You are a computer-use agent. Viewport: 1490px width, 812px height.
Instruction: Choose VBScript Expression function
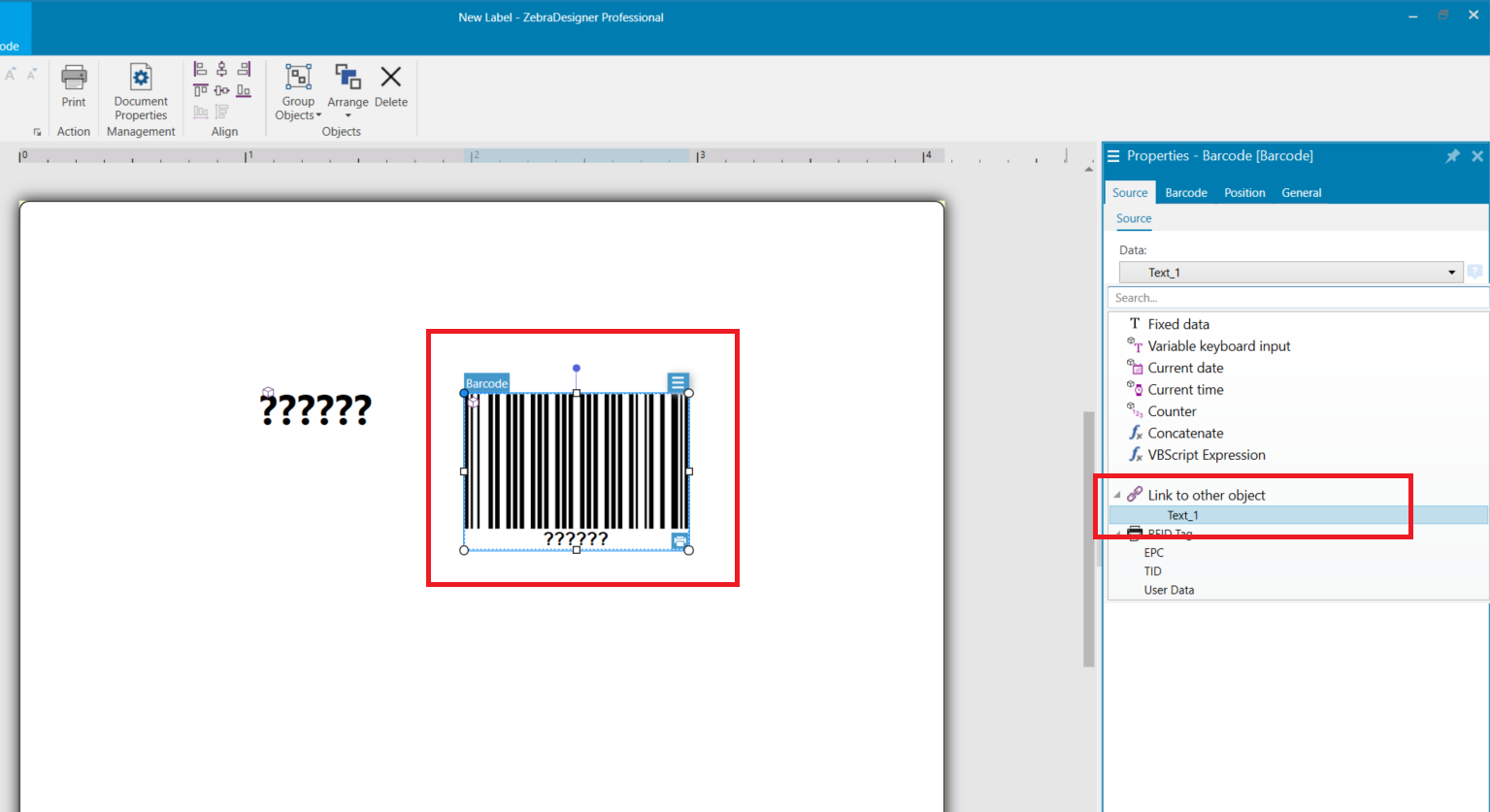click(x=1207, y=455)
